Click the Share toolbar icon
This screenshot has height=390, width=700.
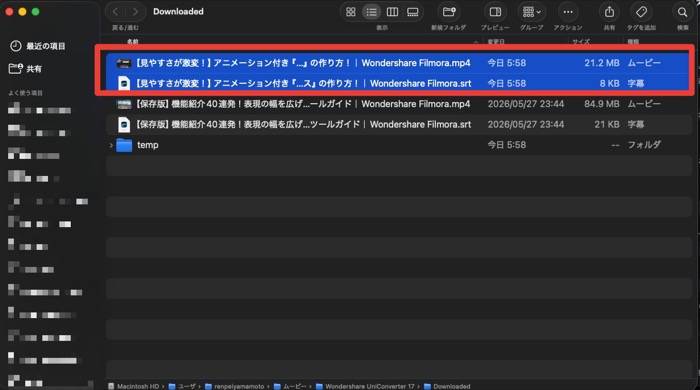pyautogui.click(x=609, y=12)
